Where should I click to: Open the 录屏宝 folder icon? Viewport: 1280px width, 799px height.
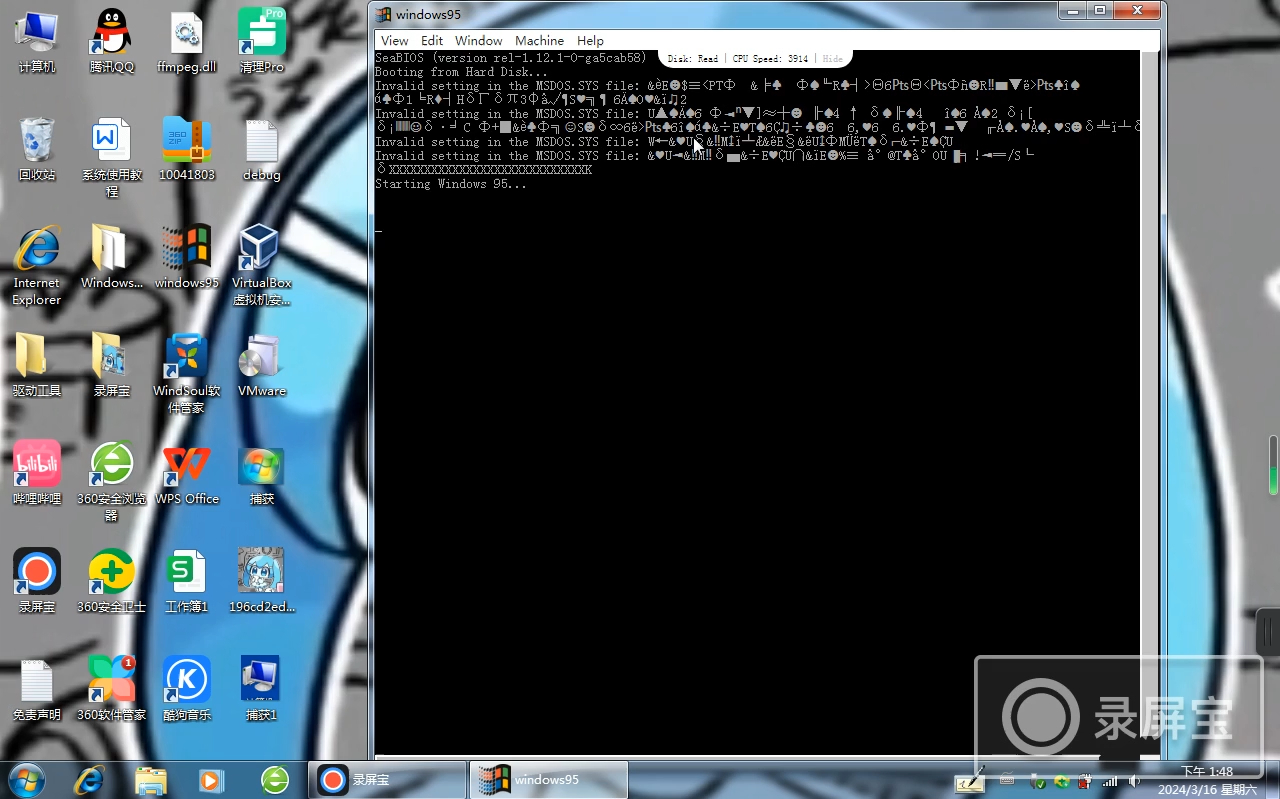[111, 366]
